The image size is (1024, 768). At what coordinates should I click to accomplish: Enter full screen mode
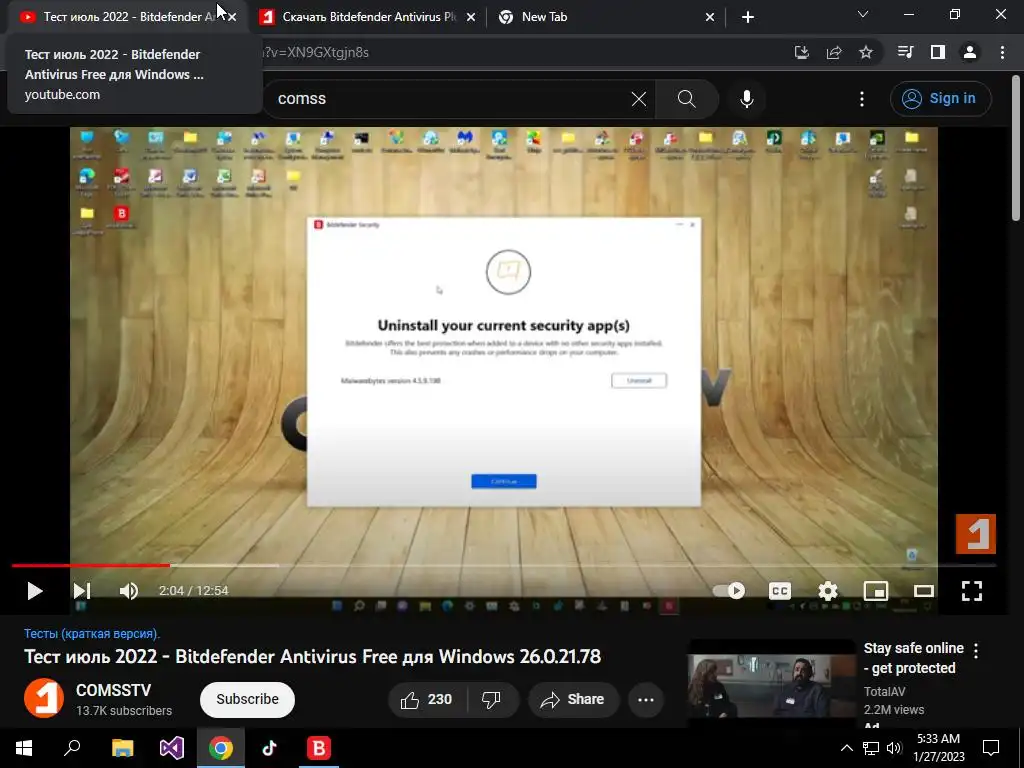972,591
